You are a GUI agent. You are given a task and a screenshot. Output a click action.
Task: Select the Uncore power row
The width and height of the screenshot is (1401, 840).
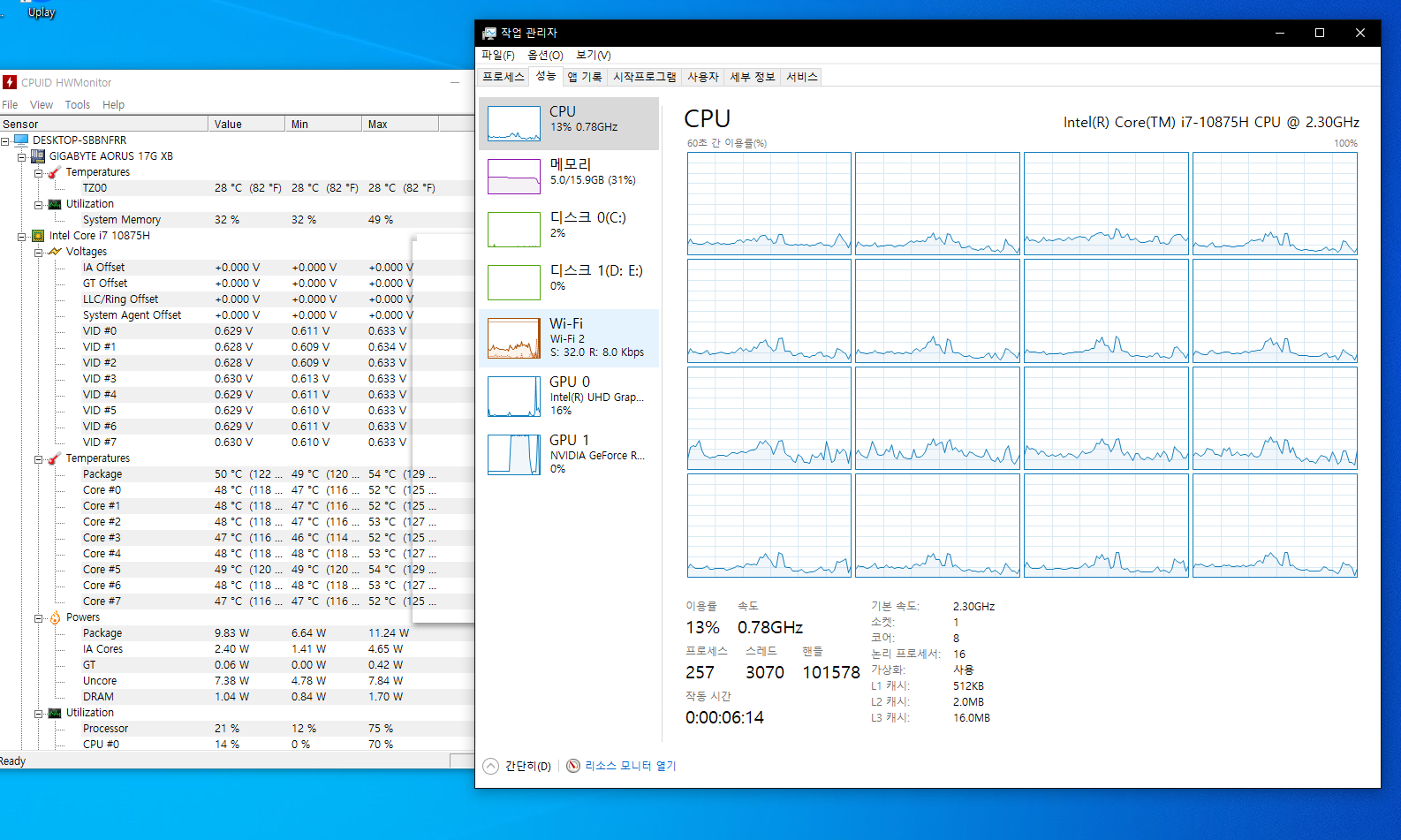click(237, 681)
